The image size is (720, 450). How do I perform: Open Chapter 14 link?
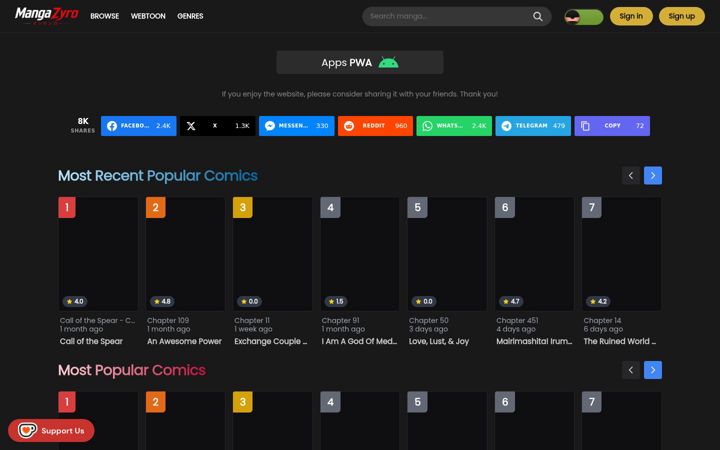click(602, 321)
